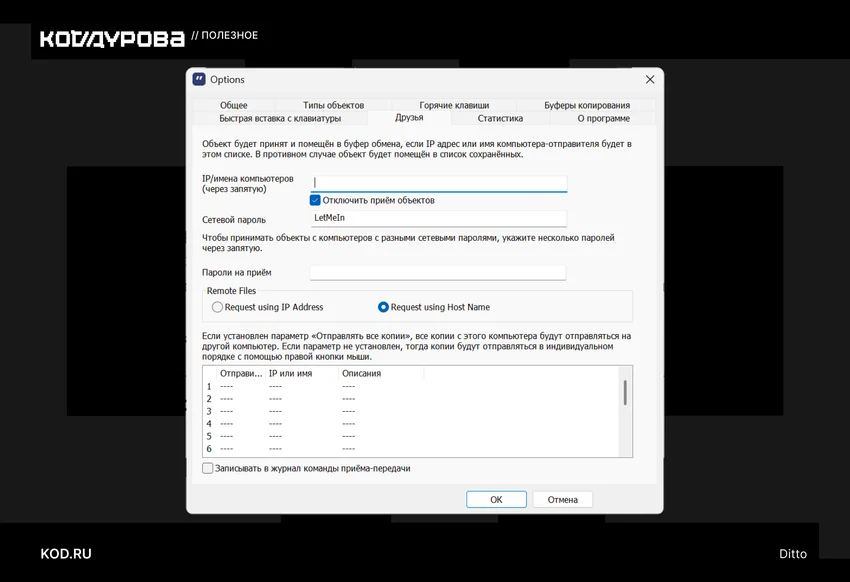
Task: Open the Типы объектов tab
Action: click(333, 105)
